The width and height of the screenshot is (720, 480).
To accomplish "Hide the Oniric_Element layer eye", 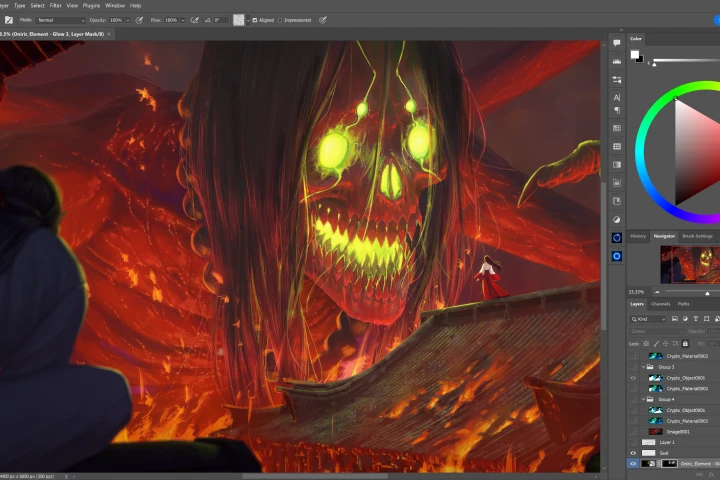I will [633, 463].
